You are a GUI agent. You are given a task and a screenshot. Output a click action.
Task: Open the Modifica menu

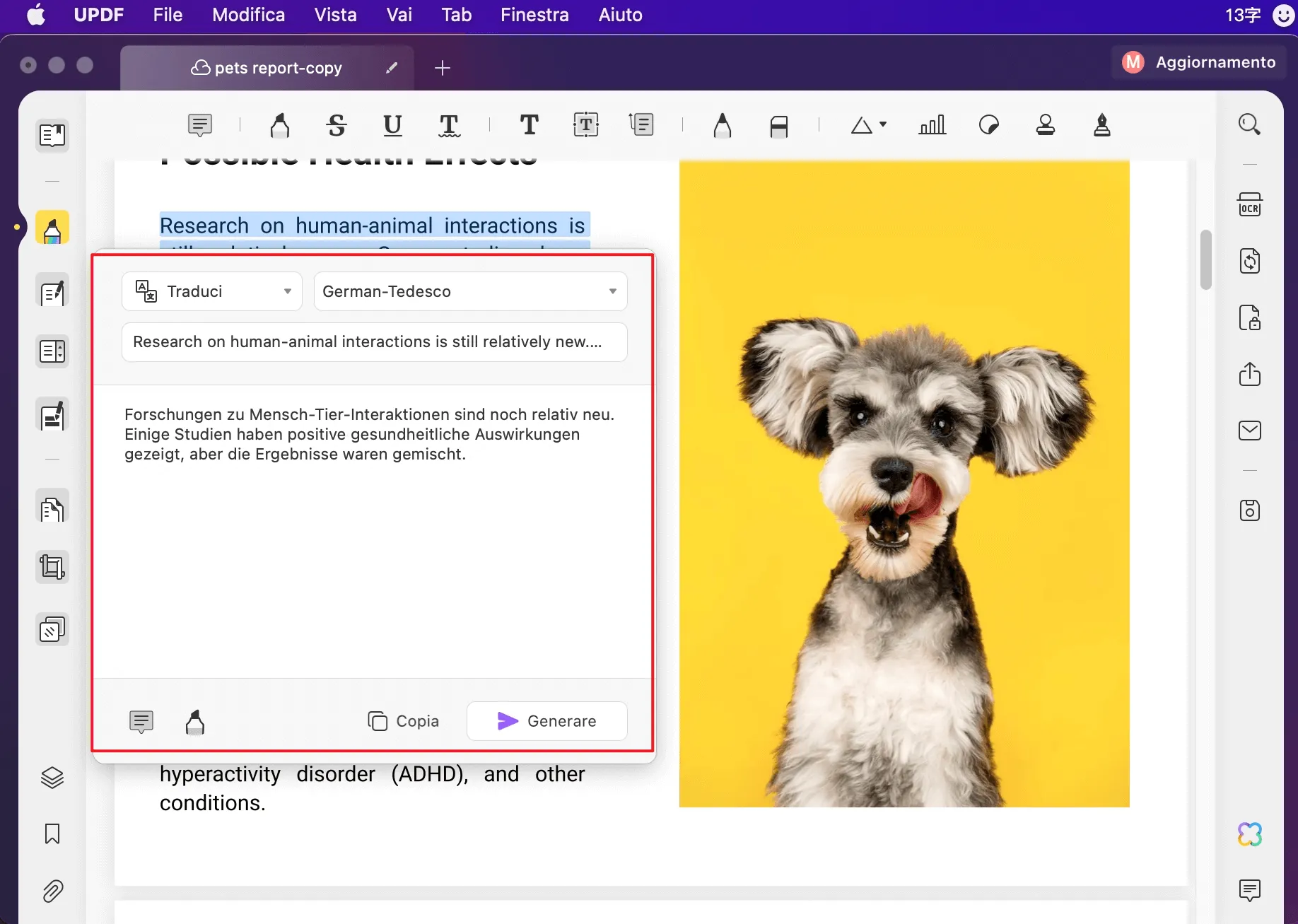(x=249, y=15)
